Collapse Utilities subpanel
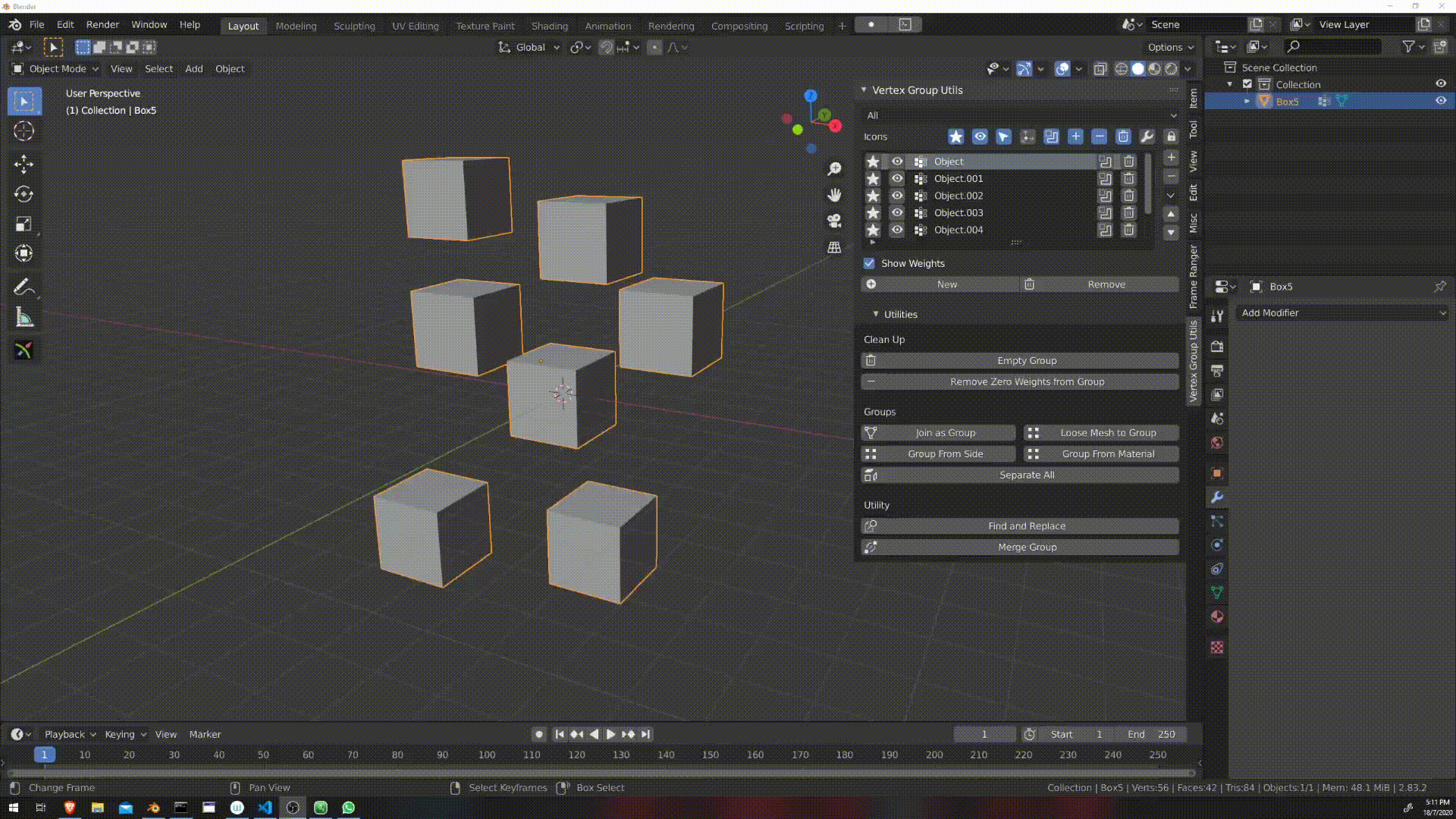Image resolution: width=1456 pixels, height=819 pixels. click(876, 314)
